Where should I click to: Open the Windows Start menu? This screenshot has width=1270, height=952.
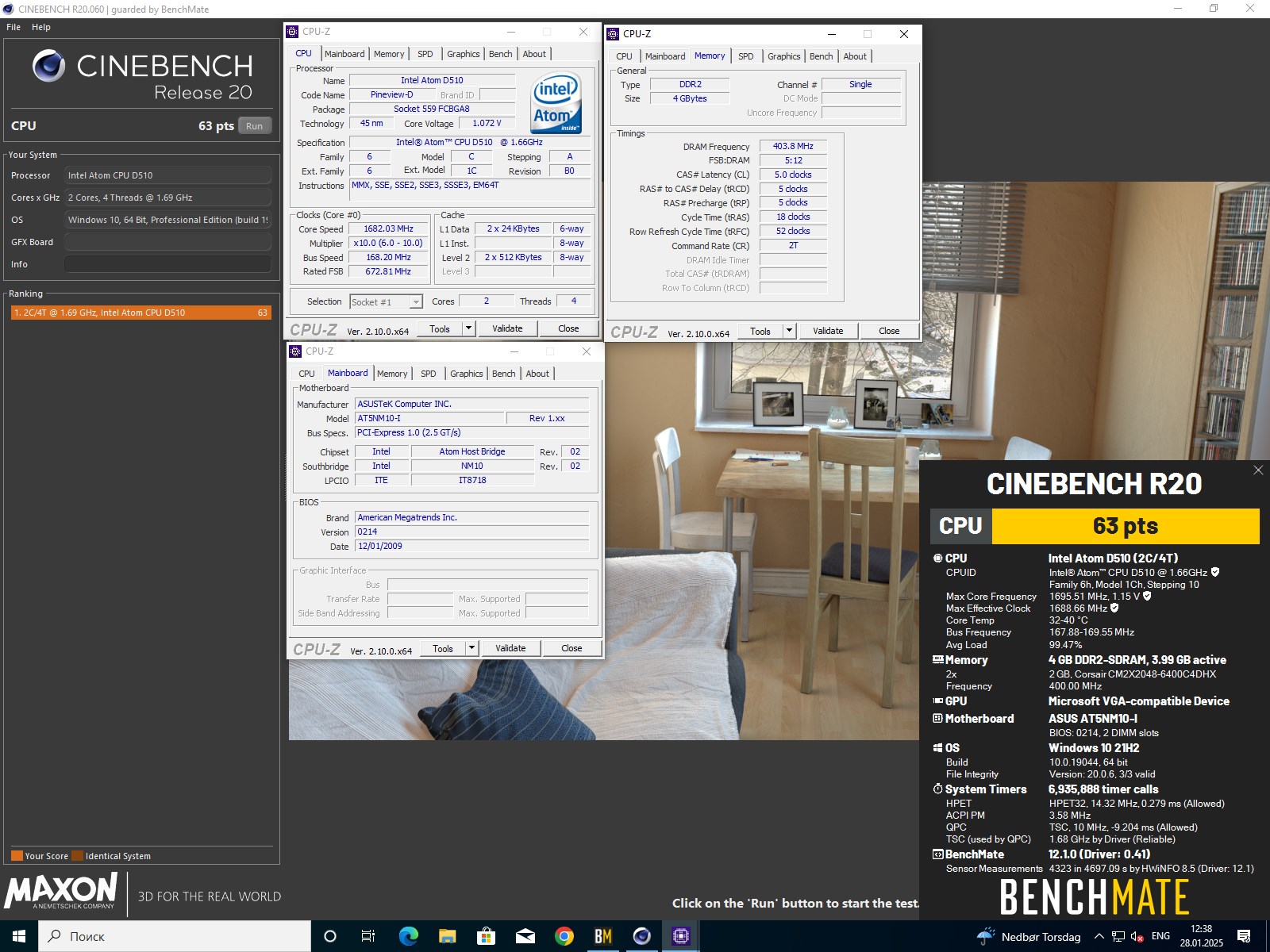pyautogui.click(x=19, y=936)
